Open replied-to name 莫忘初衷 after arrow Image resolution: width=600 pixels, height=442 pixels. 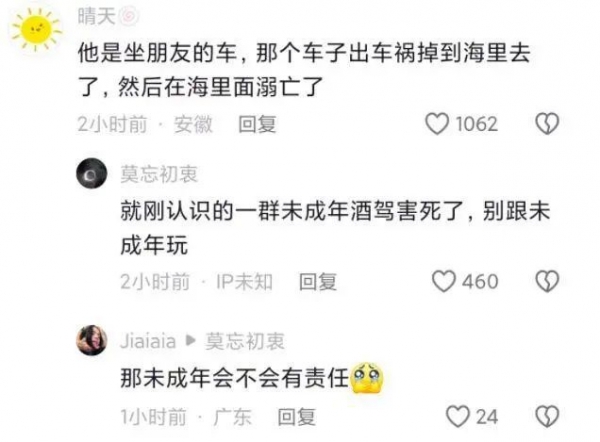click(x=245, y=341)
